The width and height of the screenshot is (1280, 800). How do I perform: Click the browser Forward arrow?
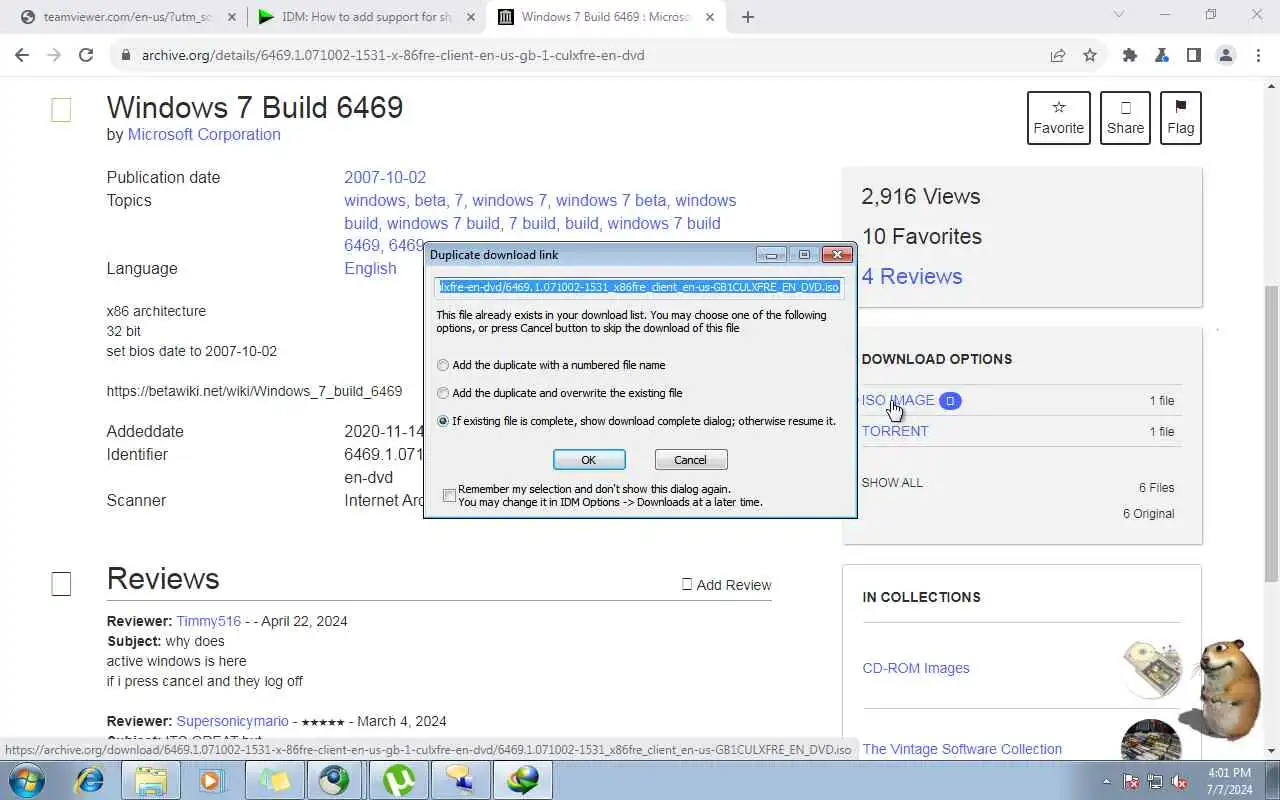(54, 55)
